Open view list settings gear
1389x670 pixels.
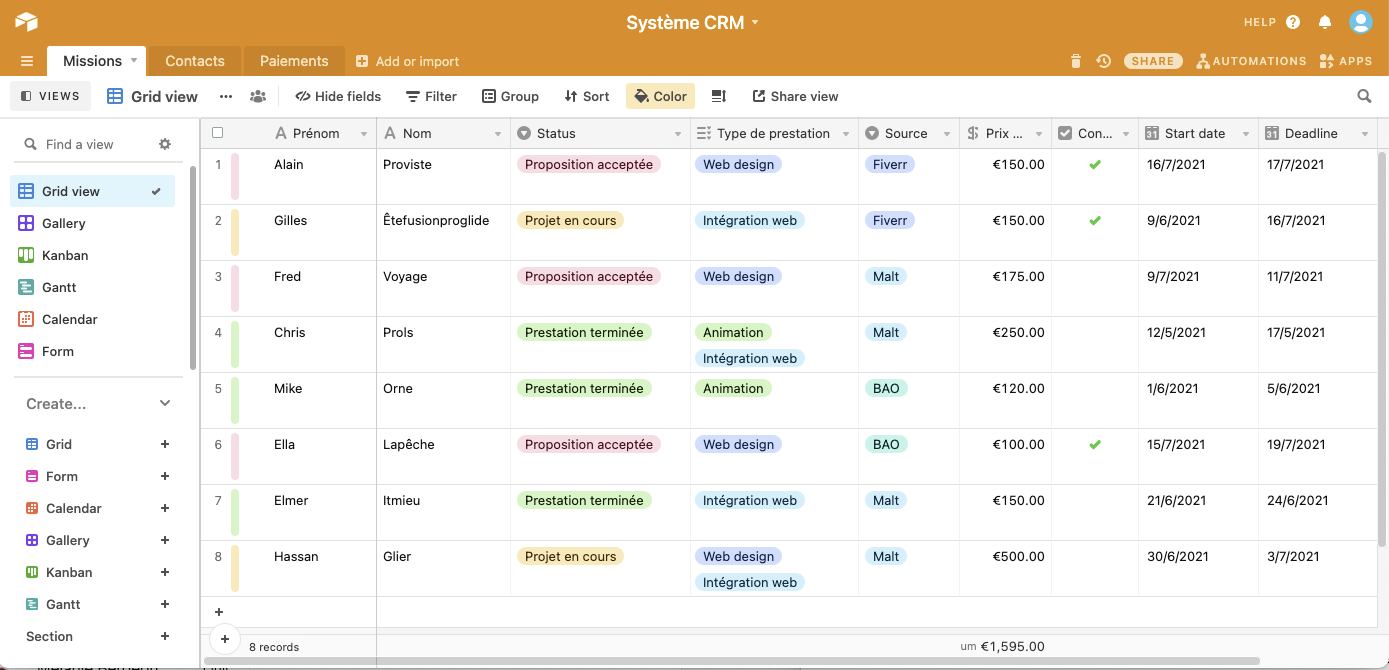click(x=165, y=144)
